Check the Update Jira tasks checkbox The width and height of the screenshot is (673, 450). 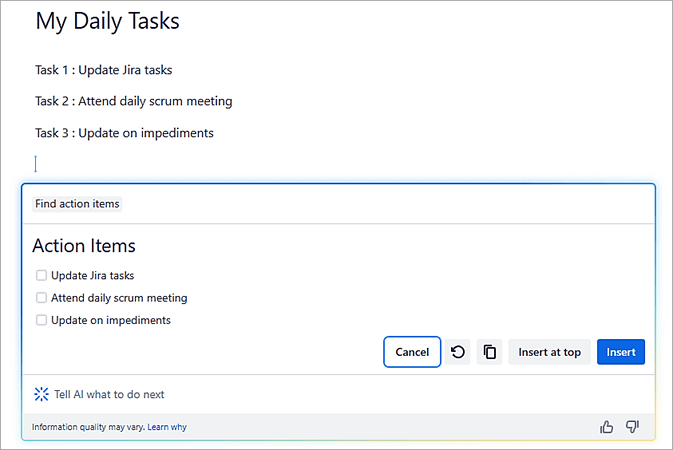[41, 275]
